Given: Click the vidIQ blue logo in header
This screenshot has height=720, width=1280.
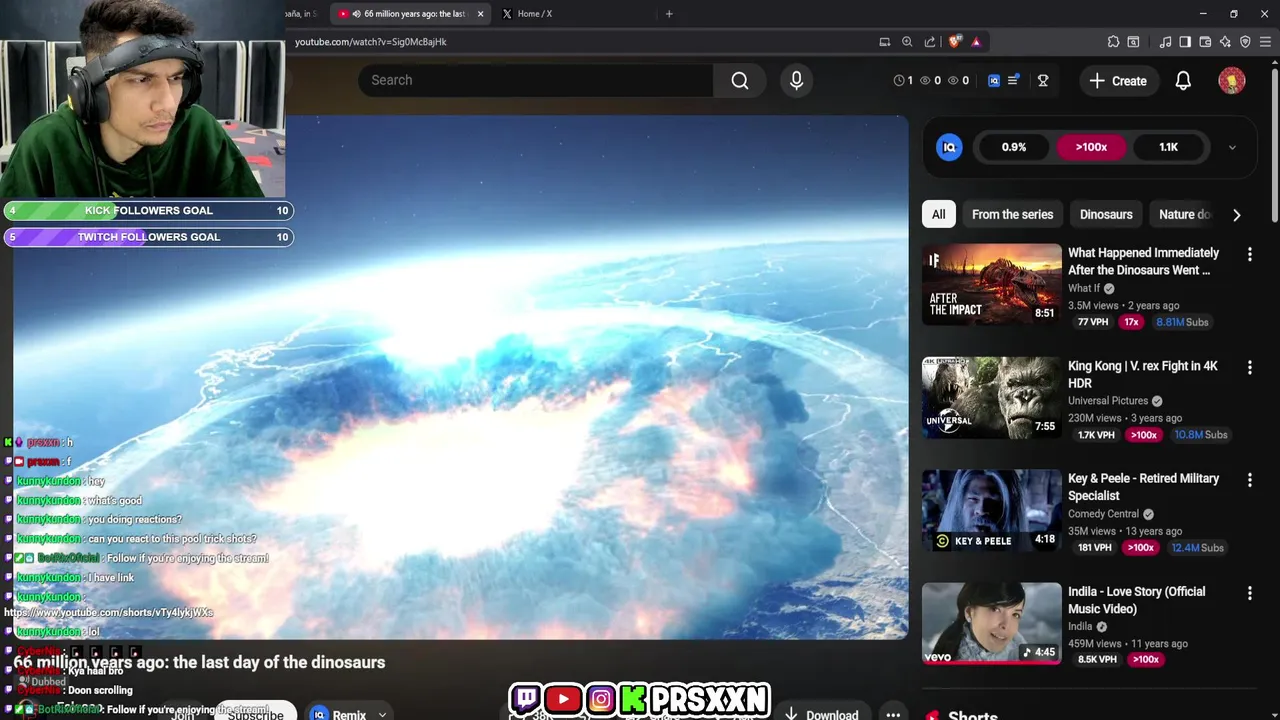Looking at the screenshot, I should click(994, 80).
